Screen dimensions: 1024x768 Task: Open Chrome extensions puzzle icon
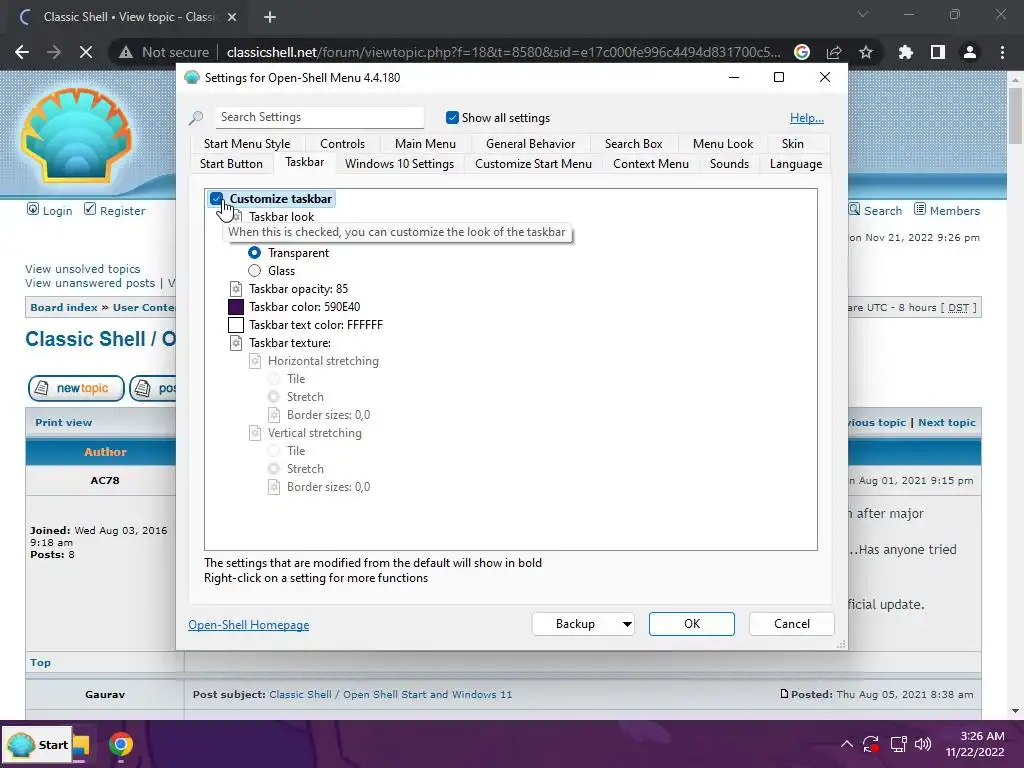coord(905,52)
